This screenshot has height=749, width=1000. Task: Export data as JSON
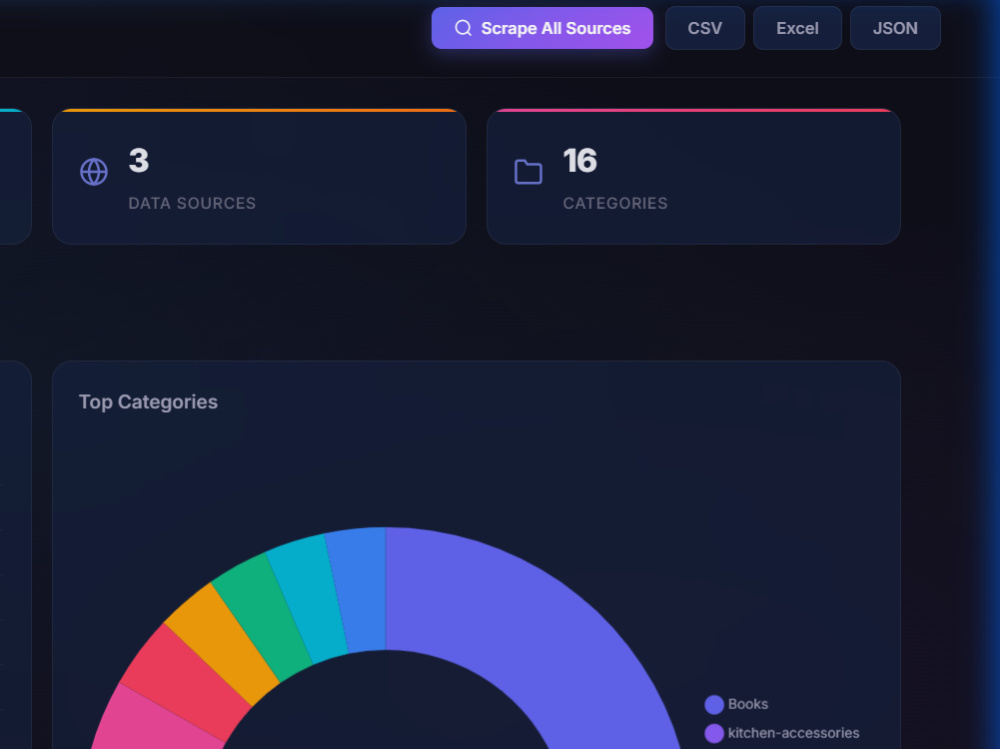(895, 28)
